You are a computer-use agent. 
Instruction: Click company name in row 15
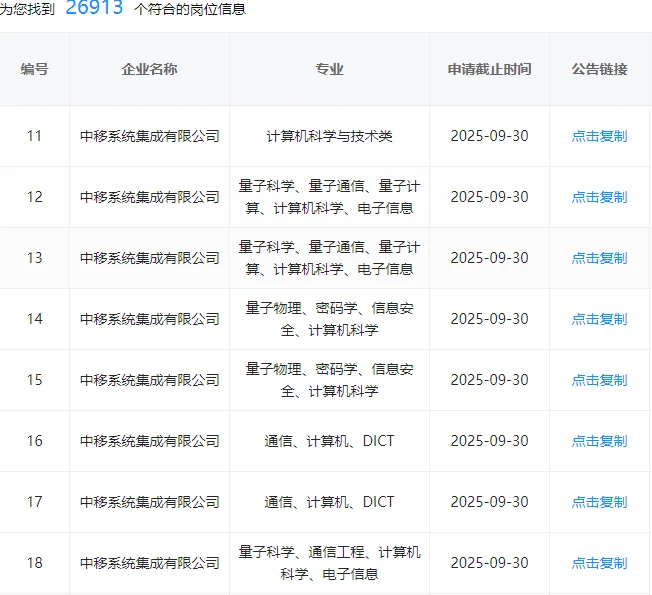pos(150,380)
